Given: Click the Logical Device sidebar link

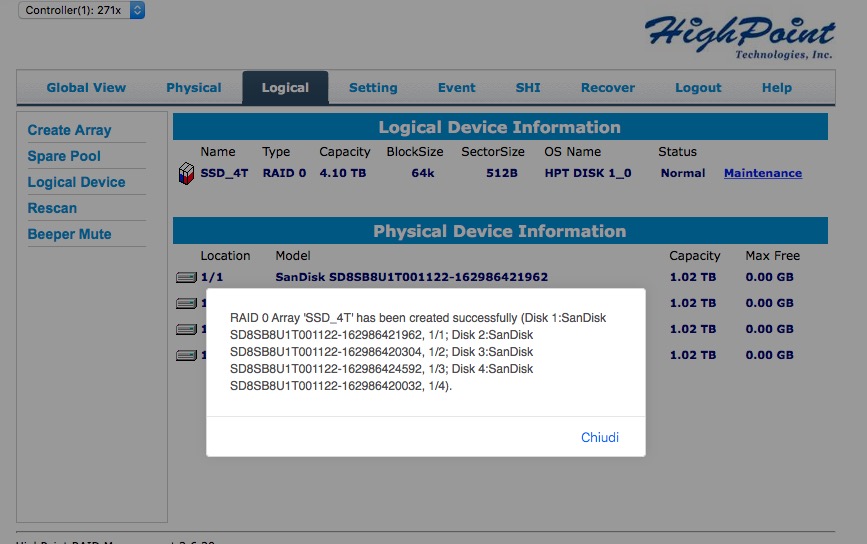Looking at the screenshot, I should (x=76, y=182).
